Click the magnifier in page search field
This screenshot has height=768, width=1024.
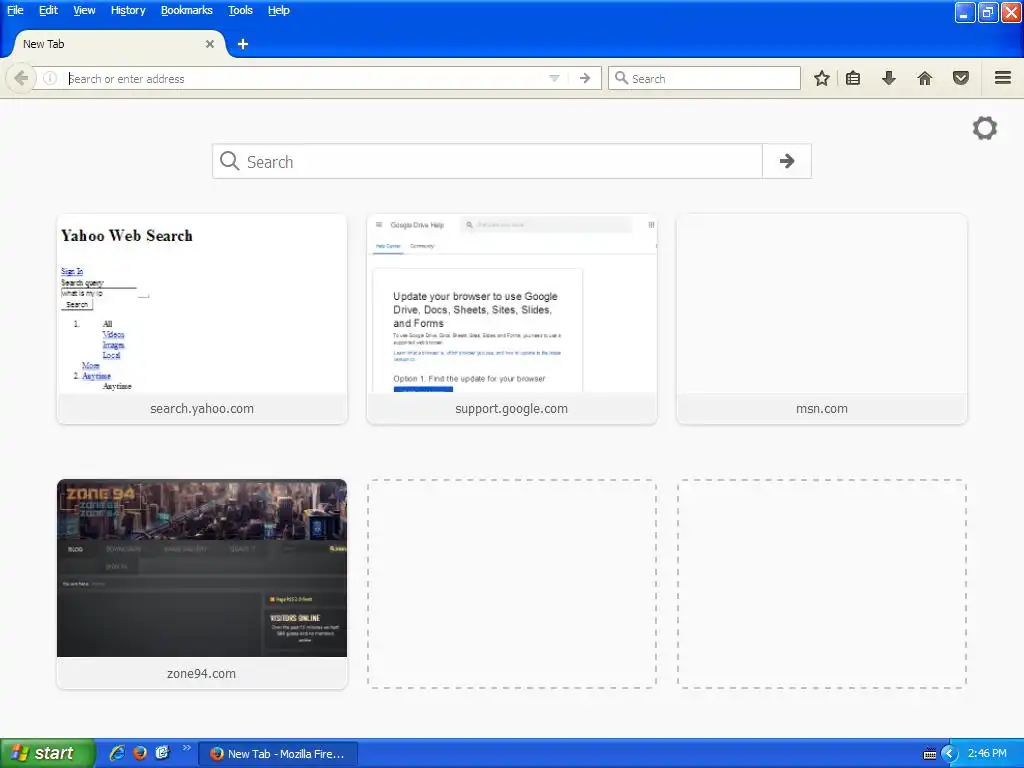click(x=229, y=161)
